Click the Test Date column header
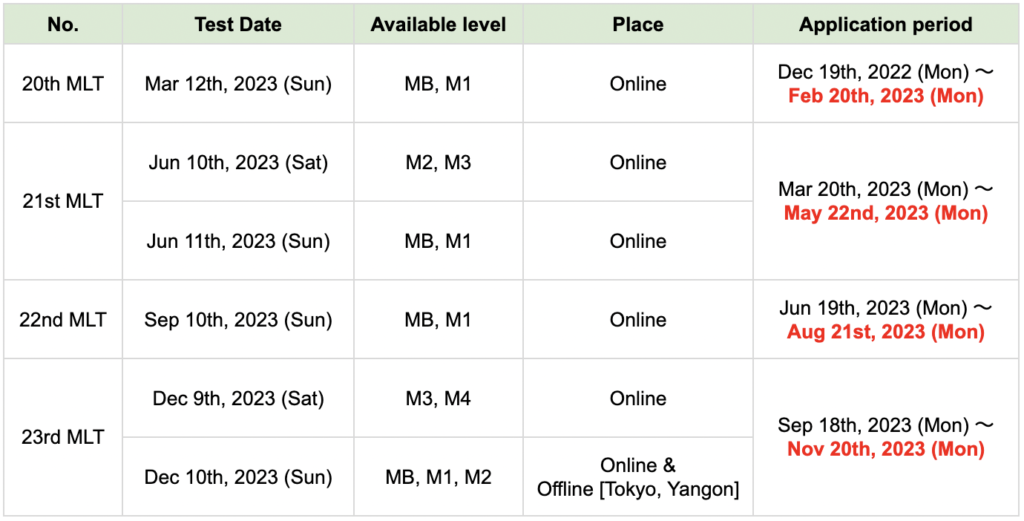The height and width of the screenshot is (521, 1024). 238,25
